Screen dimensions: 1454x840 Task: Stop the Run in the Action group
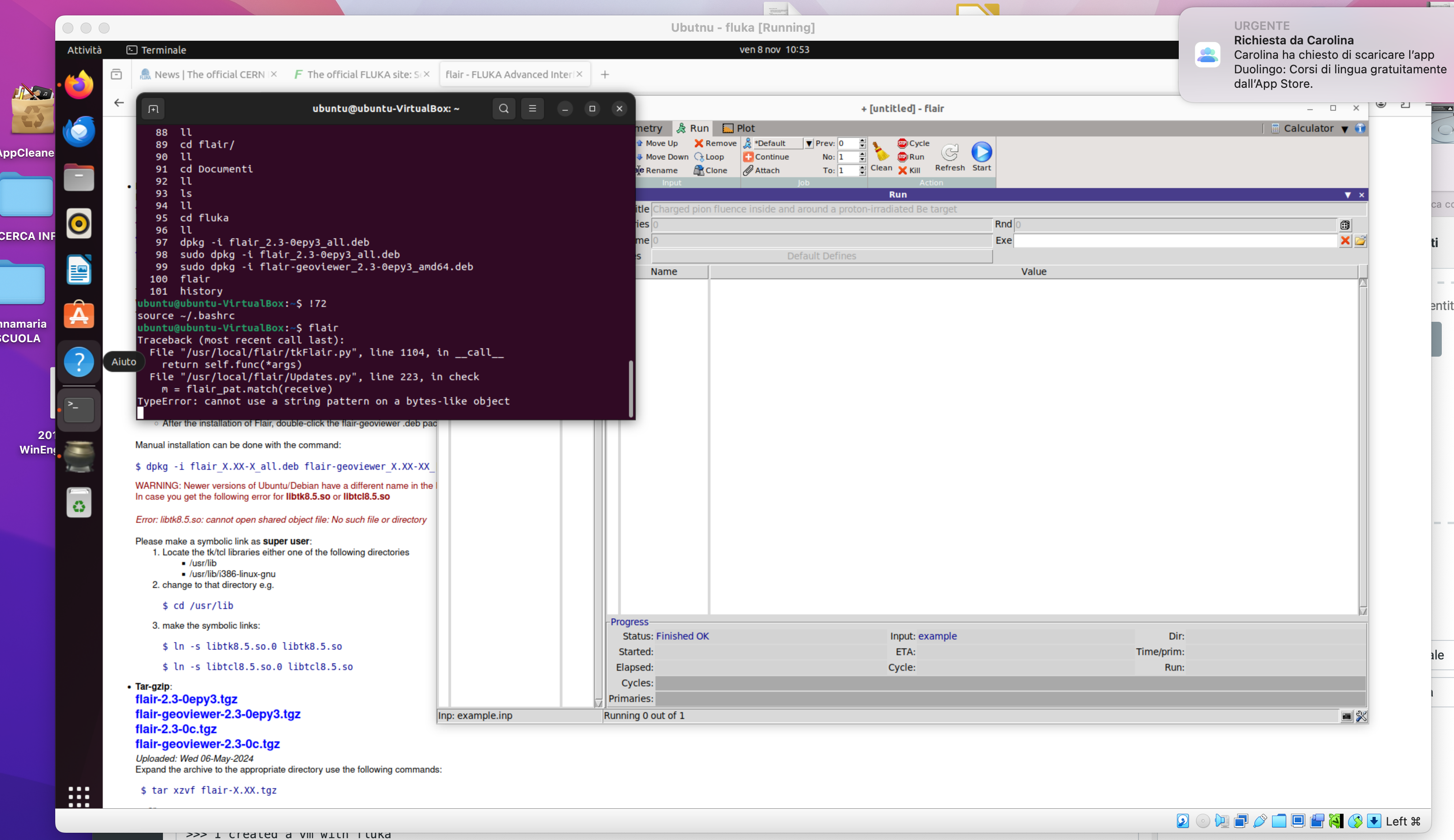pyautogui.click(x=911, y=157)
